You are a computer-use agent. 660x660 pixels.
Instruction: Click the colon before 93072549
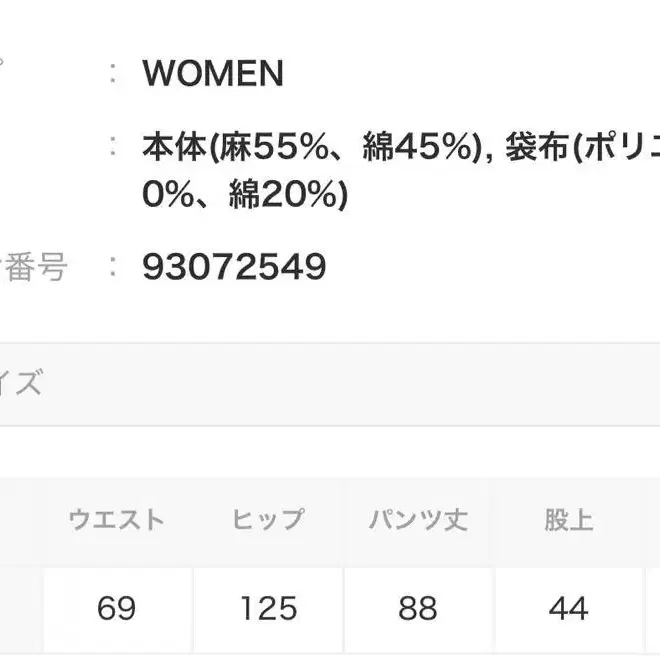pyautogui.click(x=116, y=267)
